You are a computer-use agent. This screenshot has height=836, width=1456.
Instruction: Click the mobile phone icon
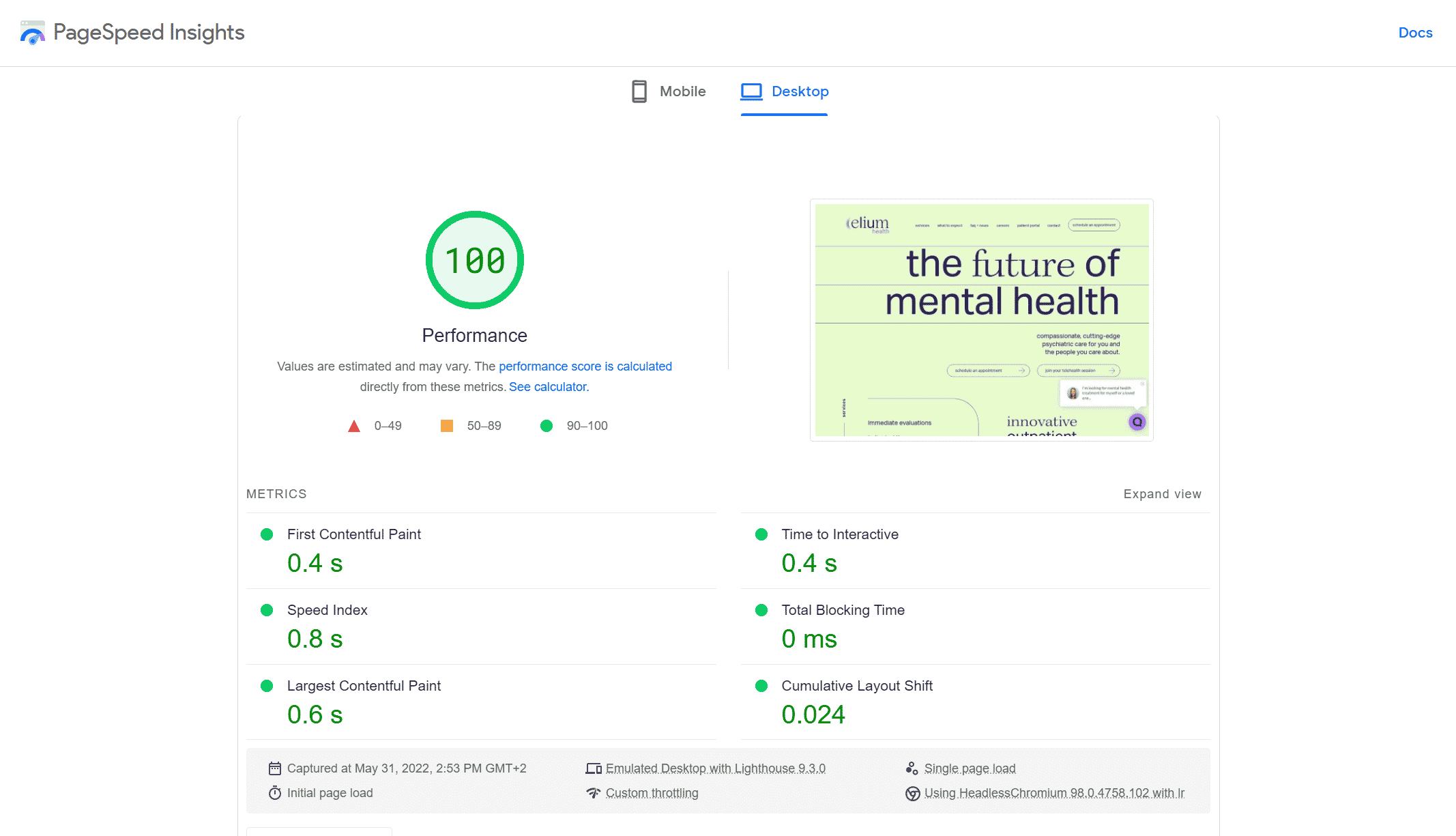coord(639,91)
